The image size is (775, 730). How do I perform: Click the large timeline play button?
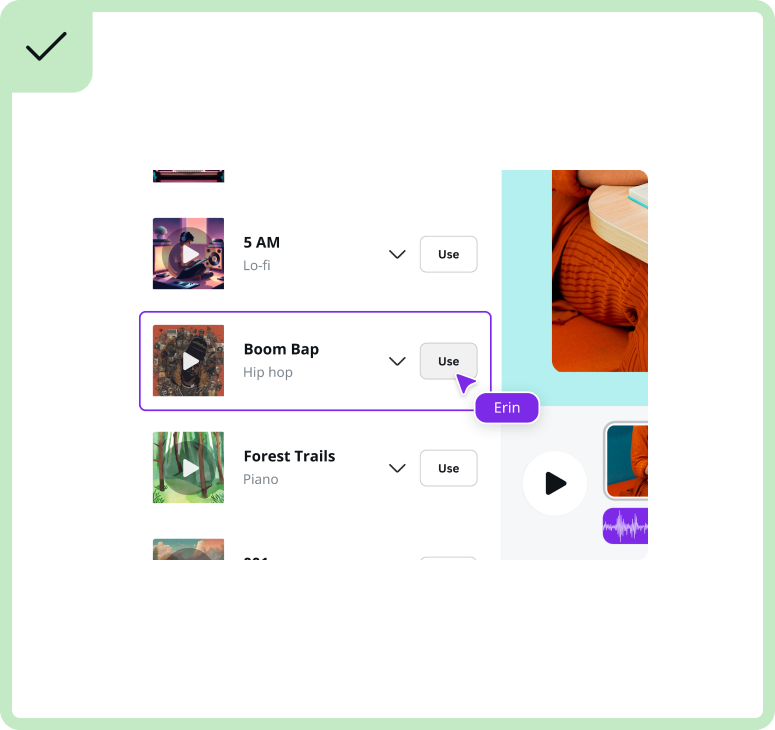pyautogui.click(x=555, y=483)
